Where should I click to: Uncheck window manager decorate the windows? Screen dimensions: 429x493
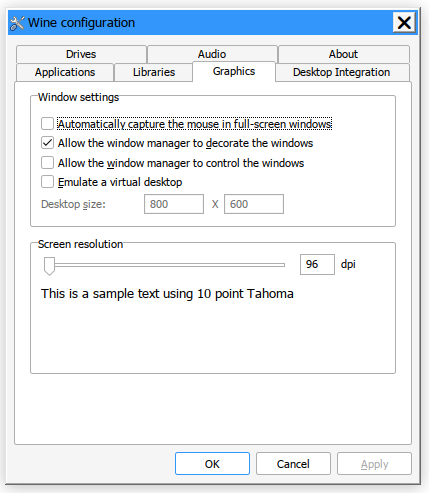pos(47,143)
